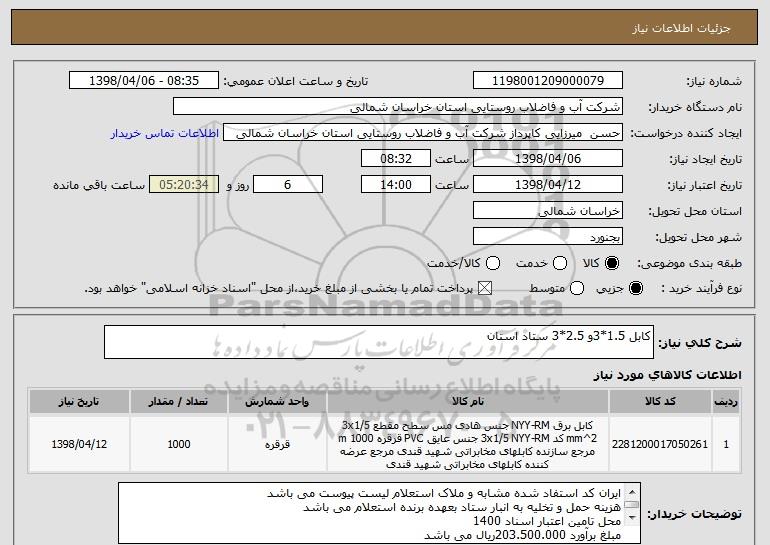The image size is (770, 545).
Task: Click the تعداد / مقدار column header
Action: pos(179,402)
